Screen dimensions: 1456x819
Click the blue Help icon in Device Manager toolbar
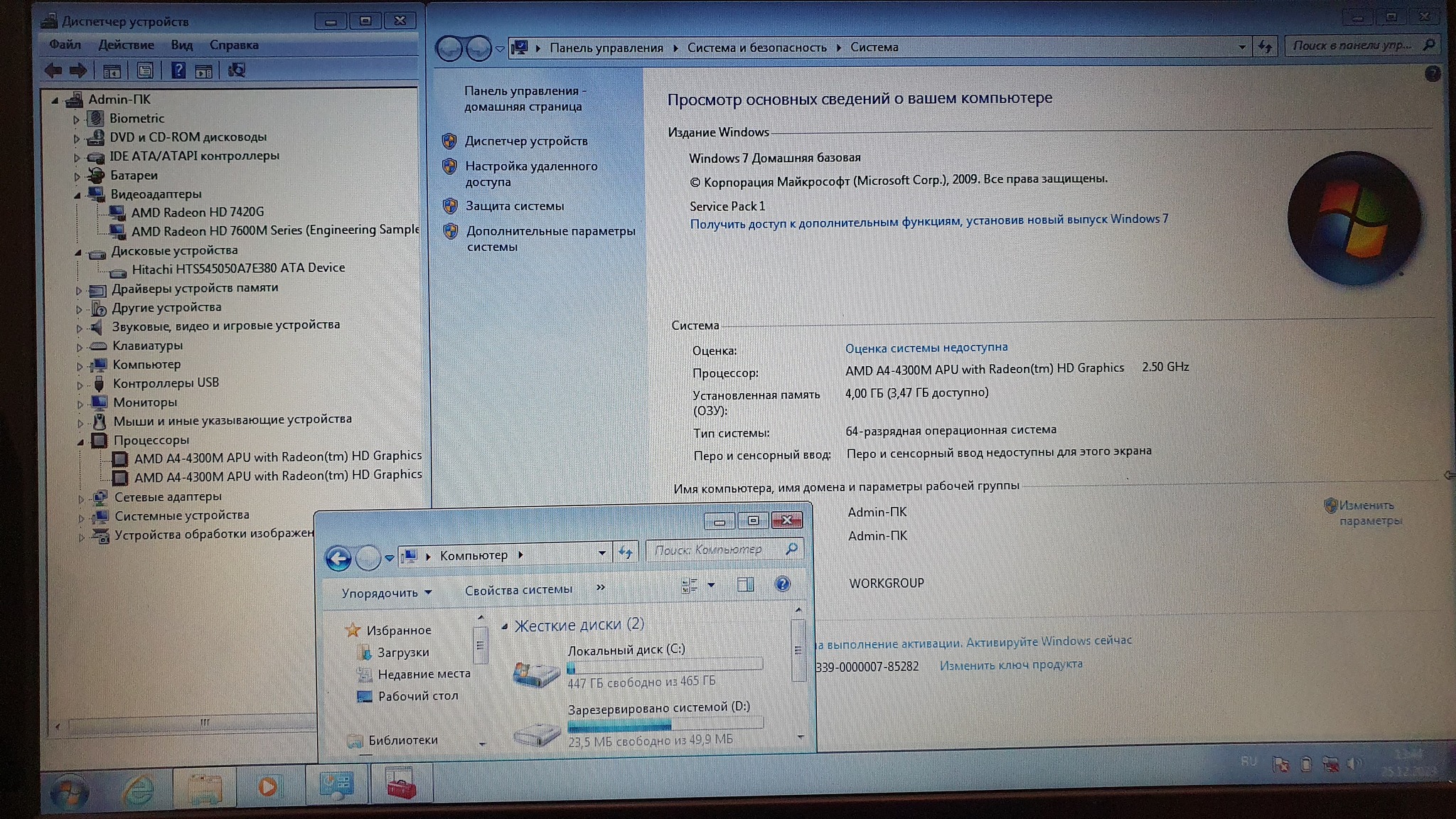[x=178, y=70]
